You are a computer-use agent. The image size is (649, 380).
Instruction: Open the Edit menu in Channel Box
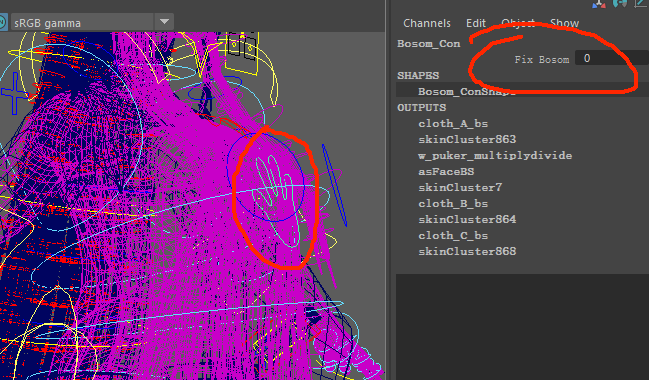(476, 23)
